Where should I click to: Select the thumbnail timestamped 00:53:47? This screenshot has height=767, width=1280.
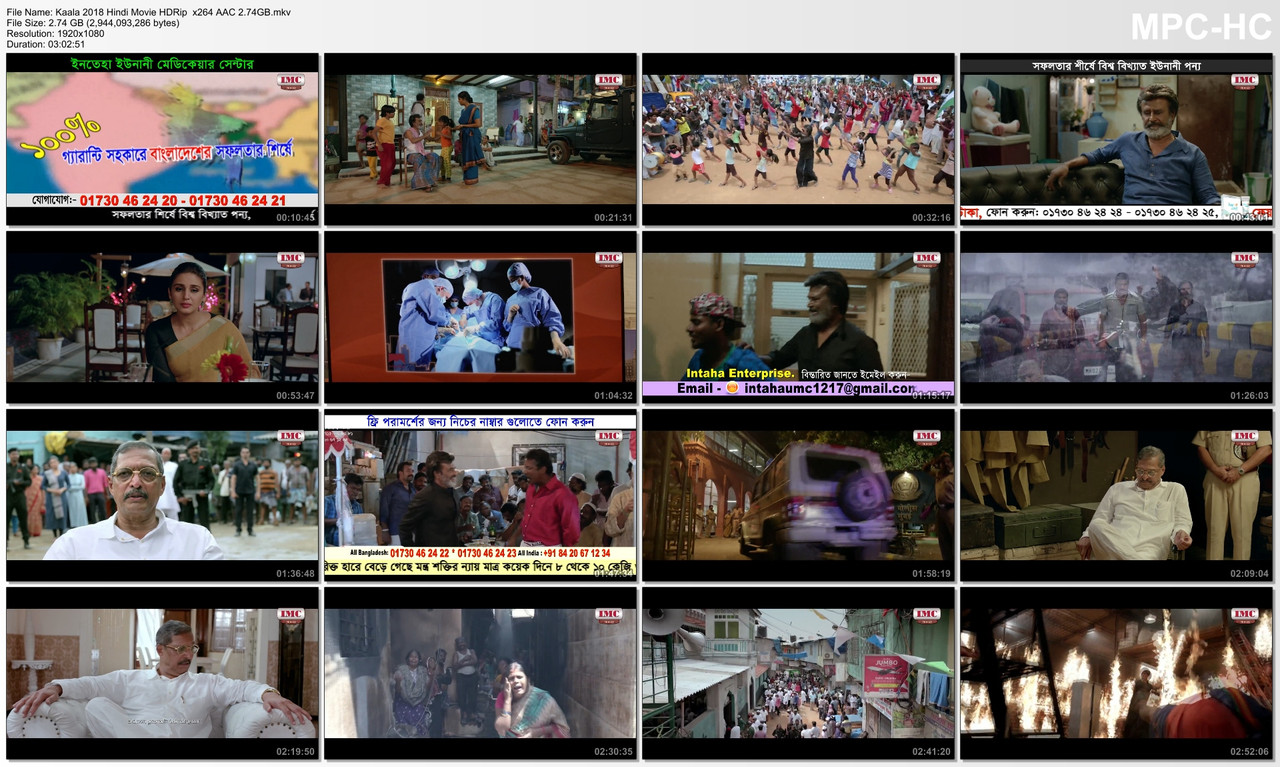pos(162,317)
